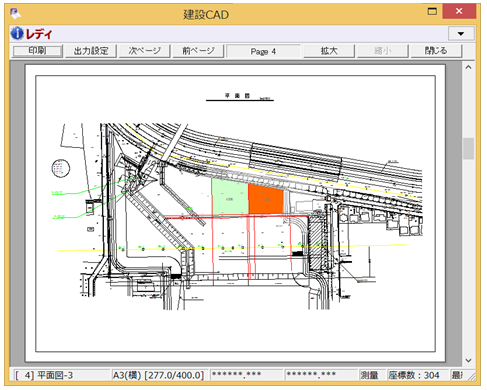Click the blue info icon beside レディ

click(x=17, y=33)
